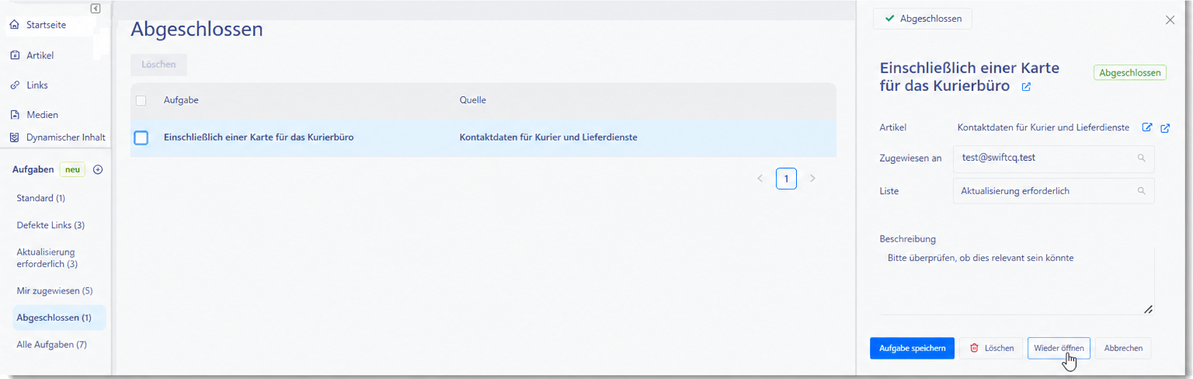This screenshot has height=379, width=1193.
Task: Open the Mir zugewiesen (5) list
Action: click(54, 291)
